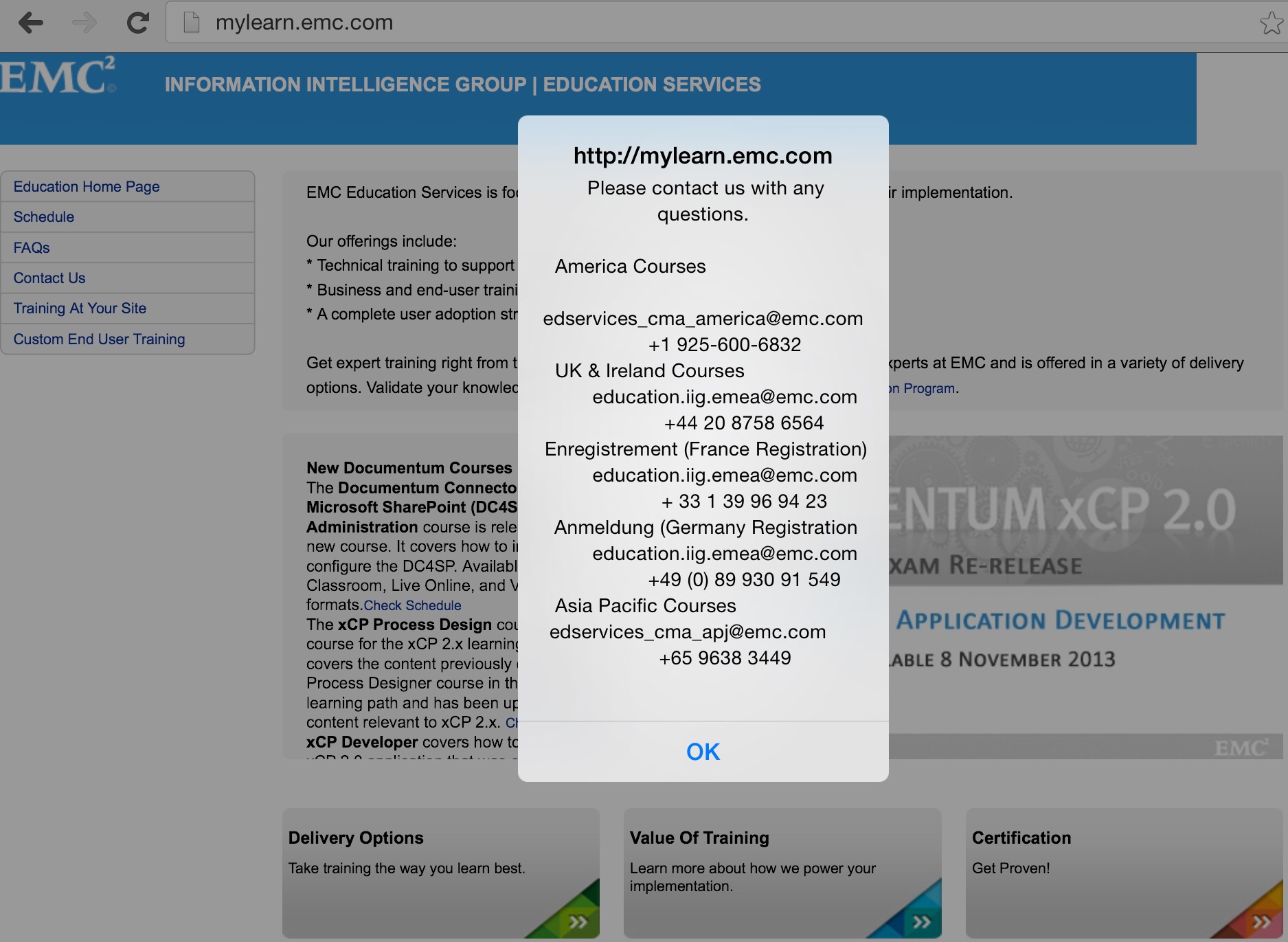1288x942 pixels.
Task: Click the page document icon in the address bar
Action: pyautogui.click(x=192, y=23)
